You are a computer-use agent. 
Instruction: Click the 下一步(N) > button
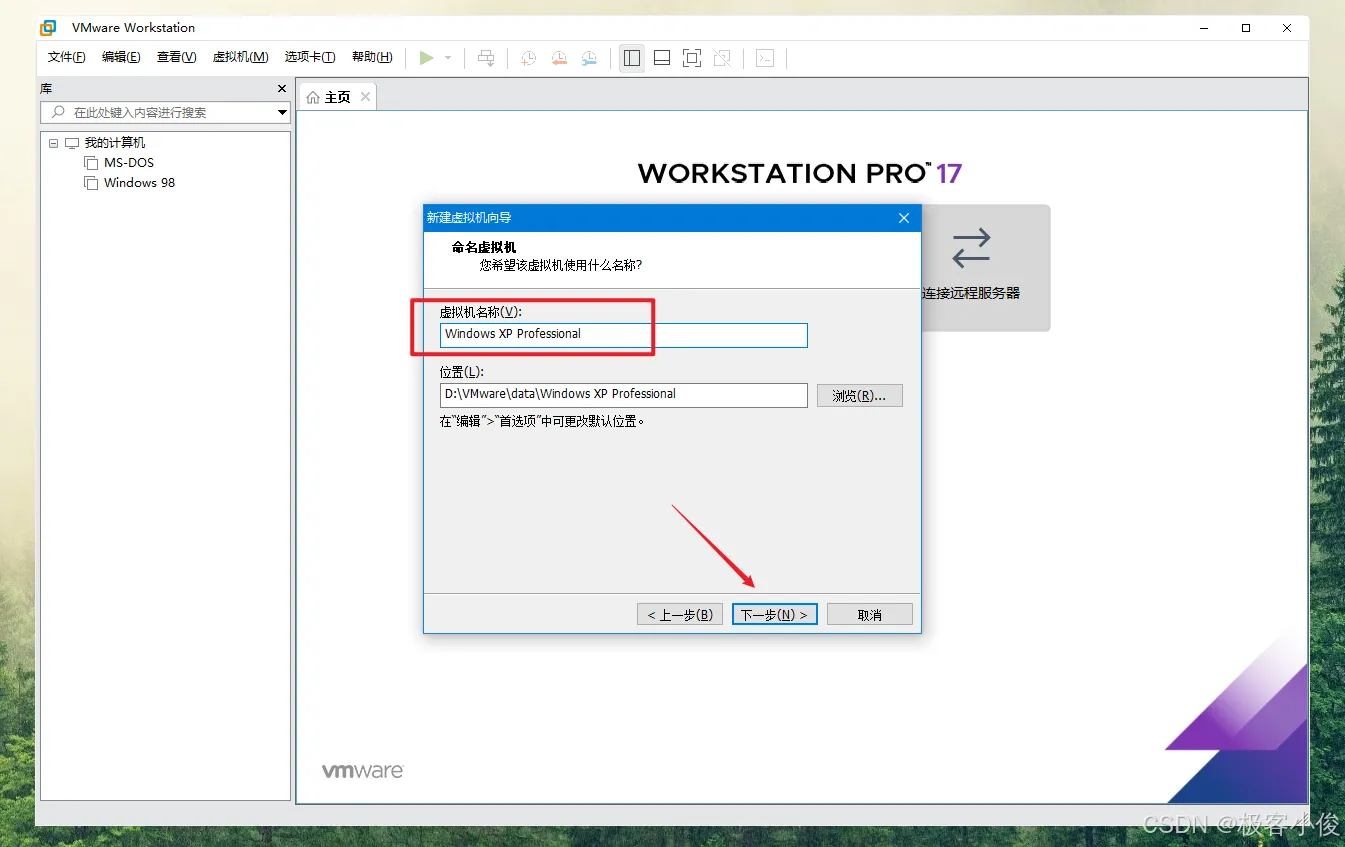(775, 614)
